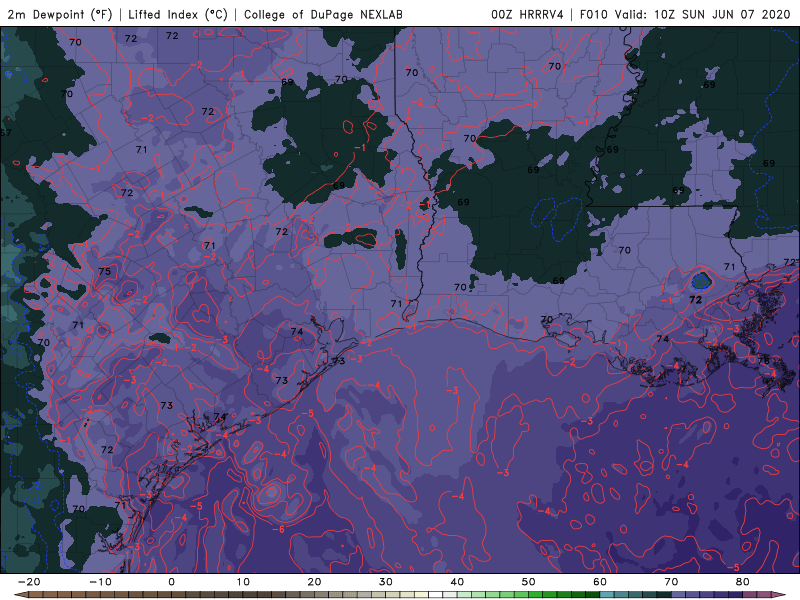Click the "-20" color scale label

tap(29, 582)
